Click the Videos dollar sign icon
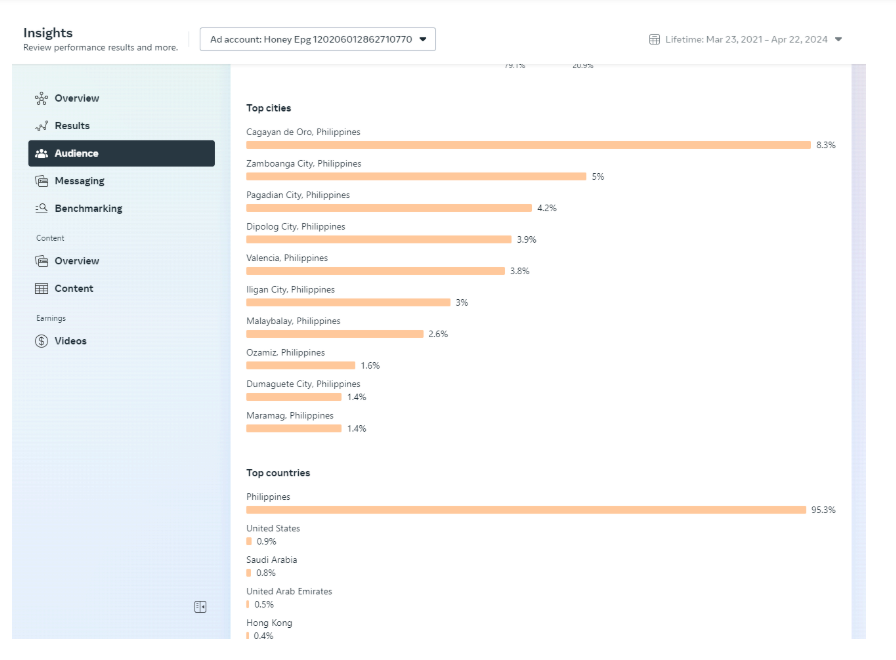896x660 pixels. (41, 341)
